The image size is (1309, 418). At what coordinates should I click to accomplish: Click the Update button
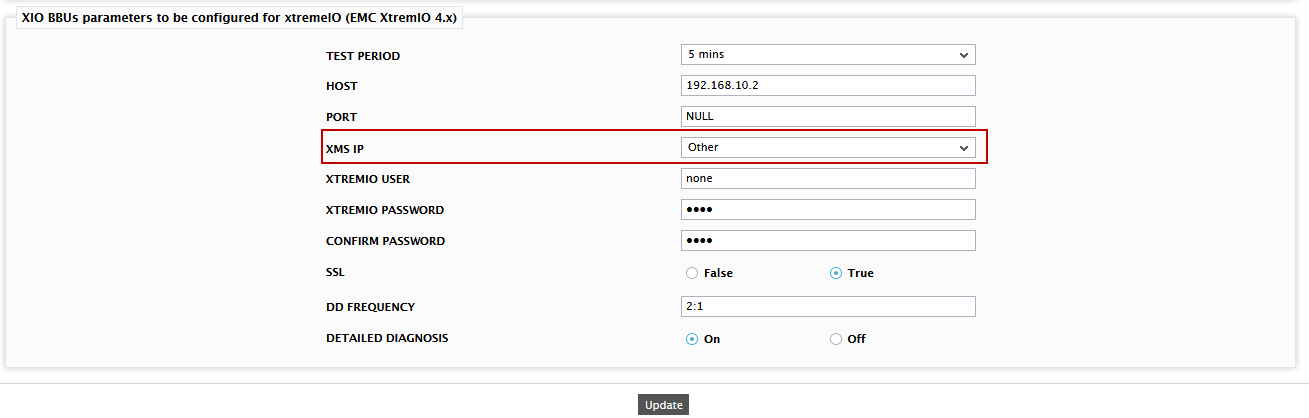663,405
